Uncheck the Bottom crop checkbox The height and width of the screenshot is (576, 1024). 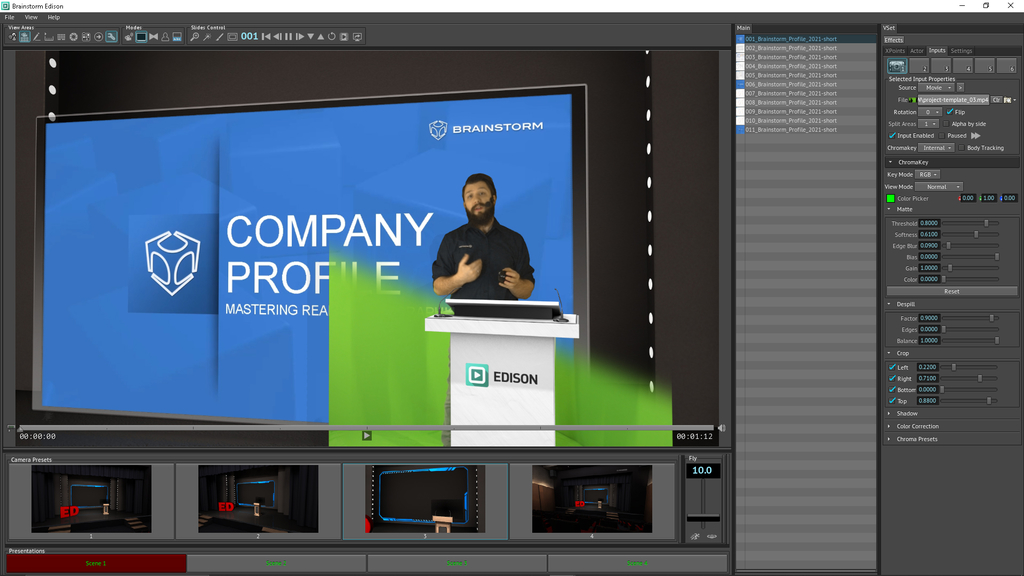[892, 389]
